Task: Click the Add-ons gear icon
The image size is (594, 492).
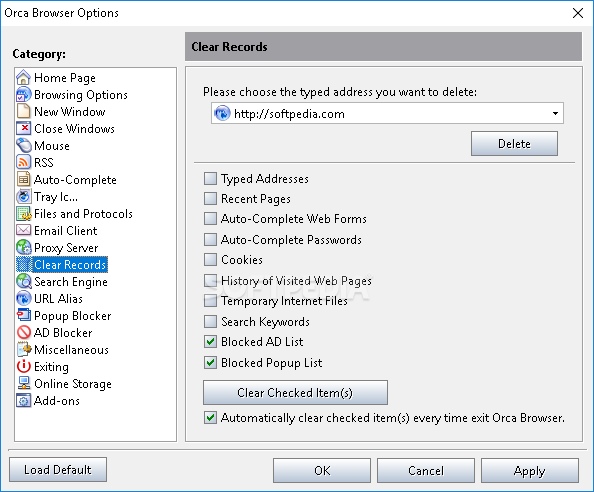Action: click(x=23, y=400)
